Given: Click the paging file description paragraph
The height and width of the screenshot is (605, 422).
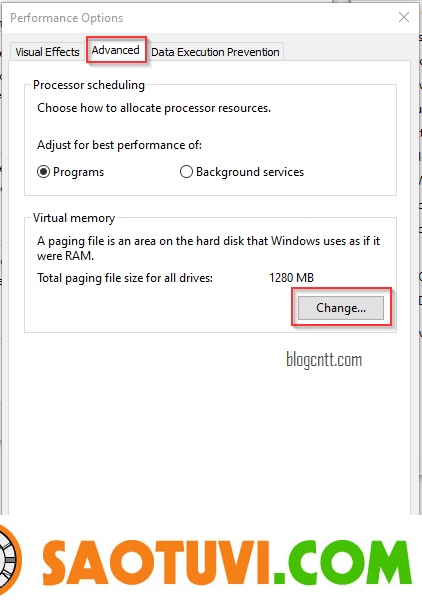Looking at the screenshot, I should [x=208, y=248].
